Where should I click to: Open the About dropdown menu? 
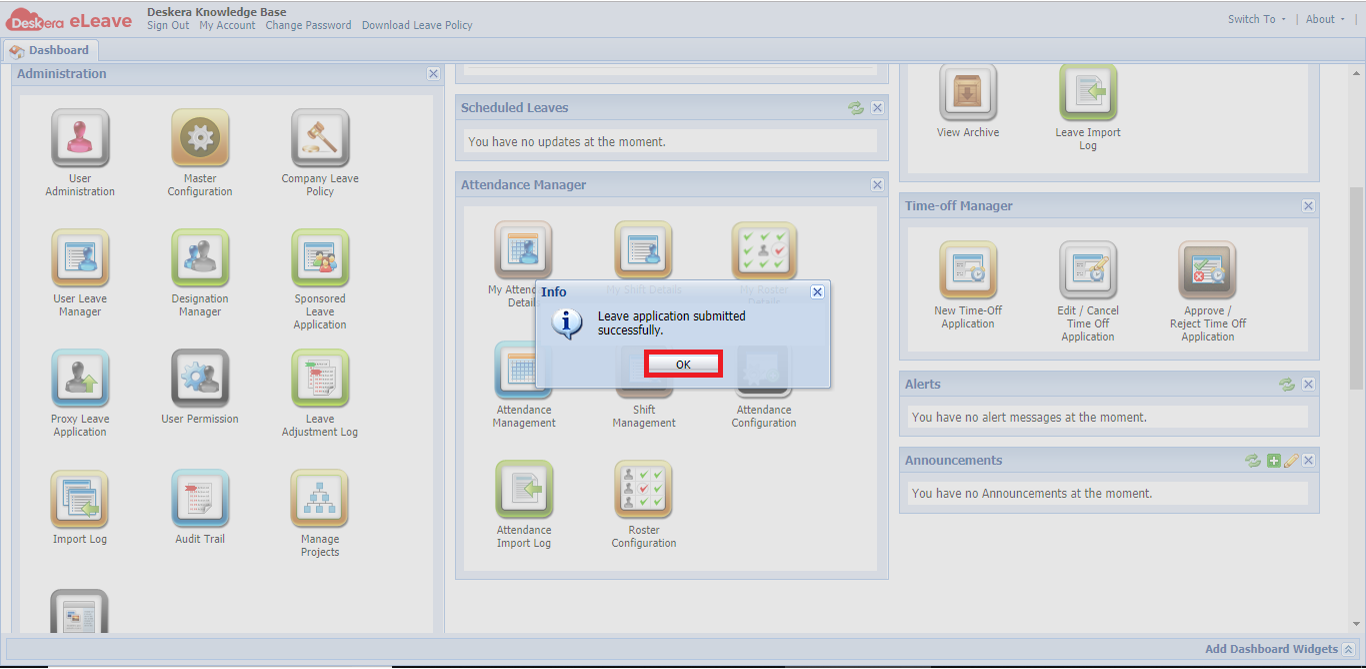[x=1325, y=19]
